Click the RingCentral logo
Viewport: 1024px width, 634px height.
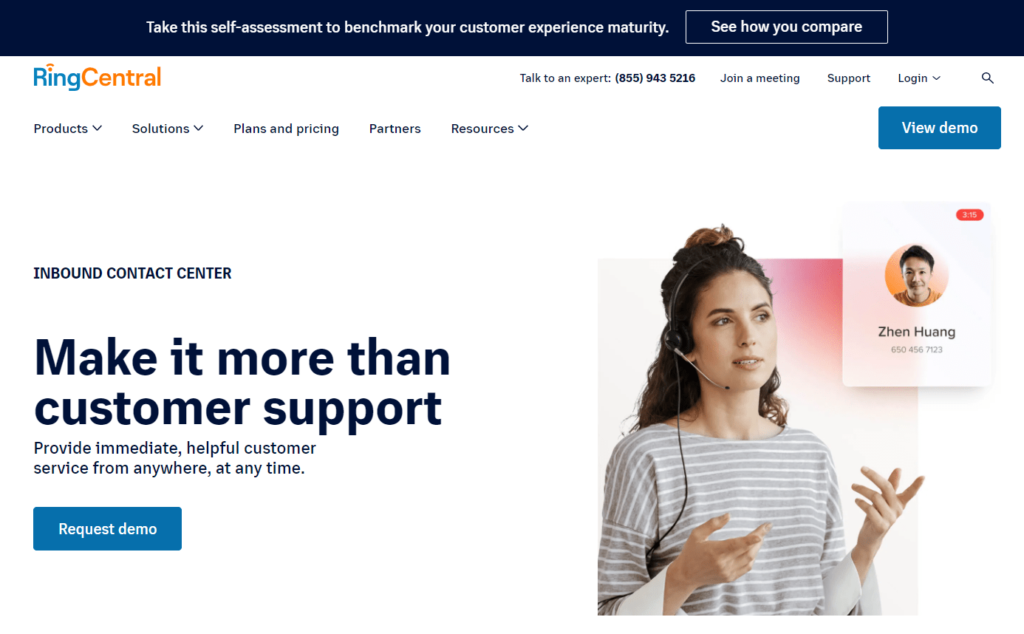click(x=97, y=77)
